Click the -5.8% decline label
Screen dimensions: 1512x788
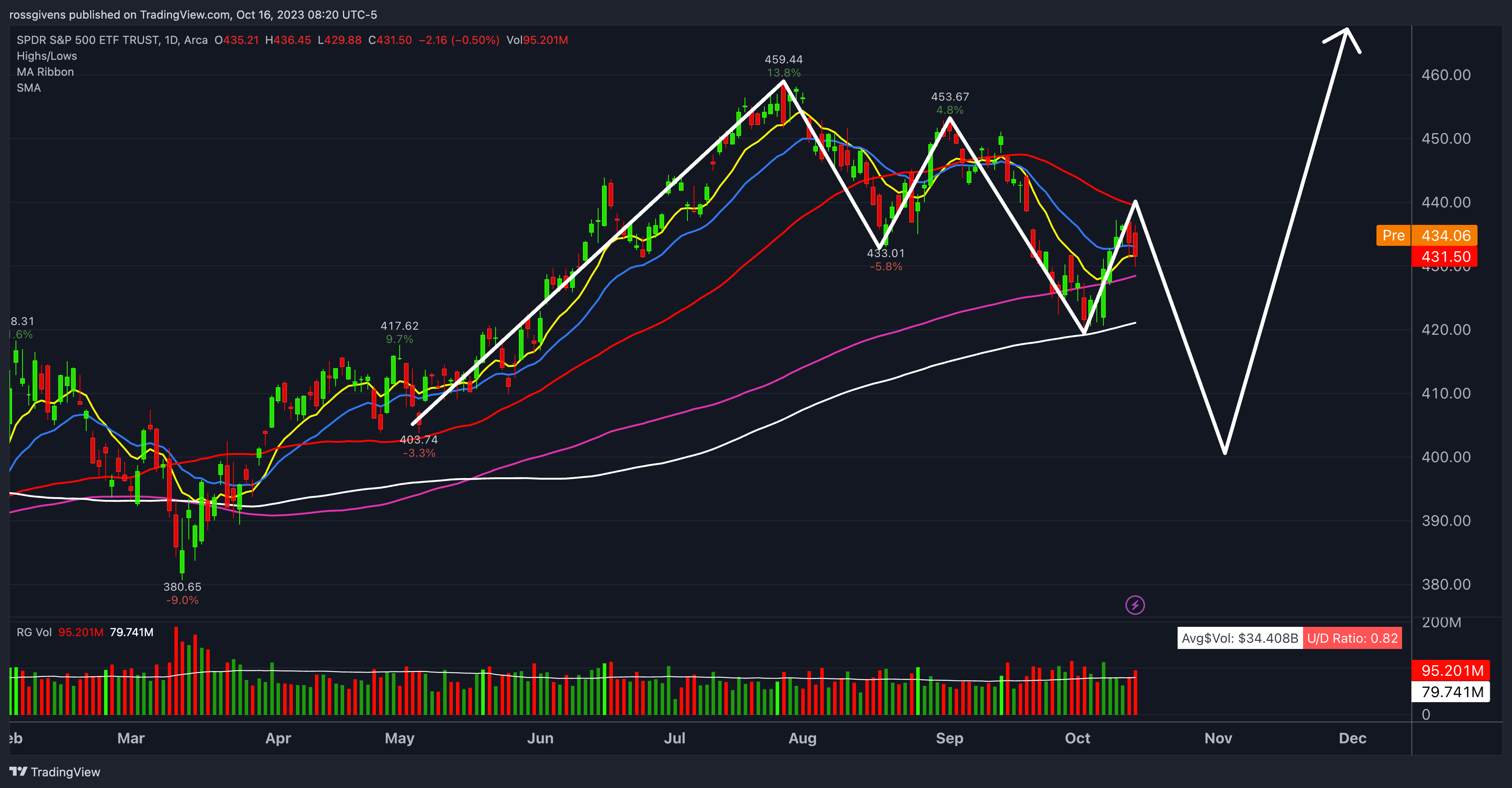(886, 266)
